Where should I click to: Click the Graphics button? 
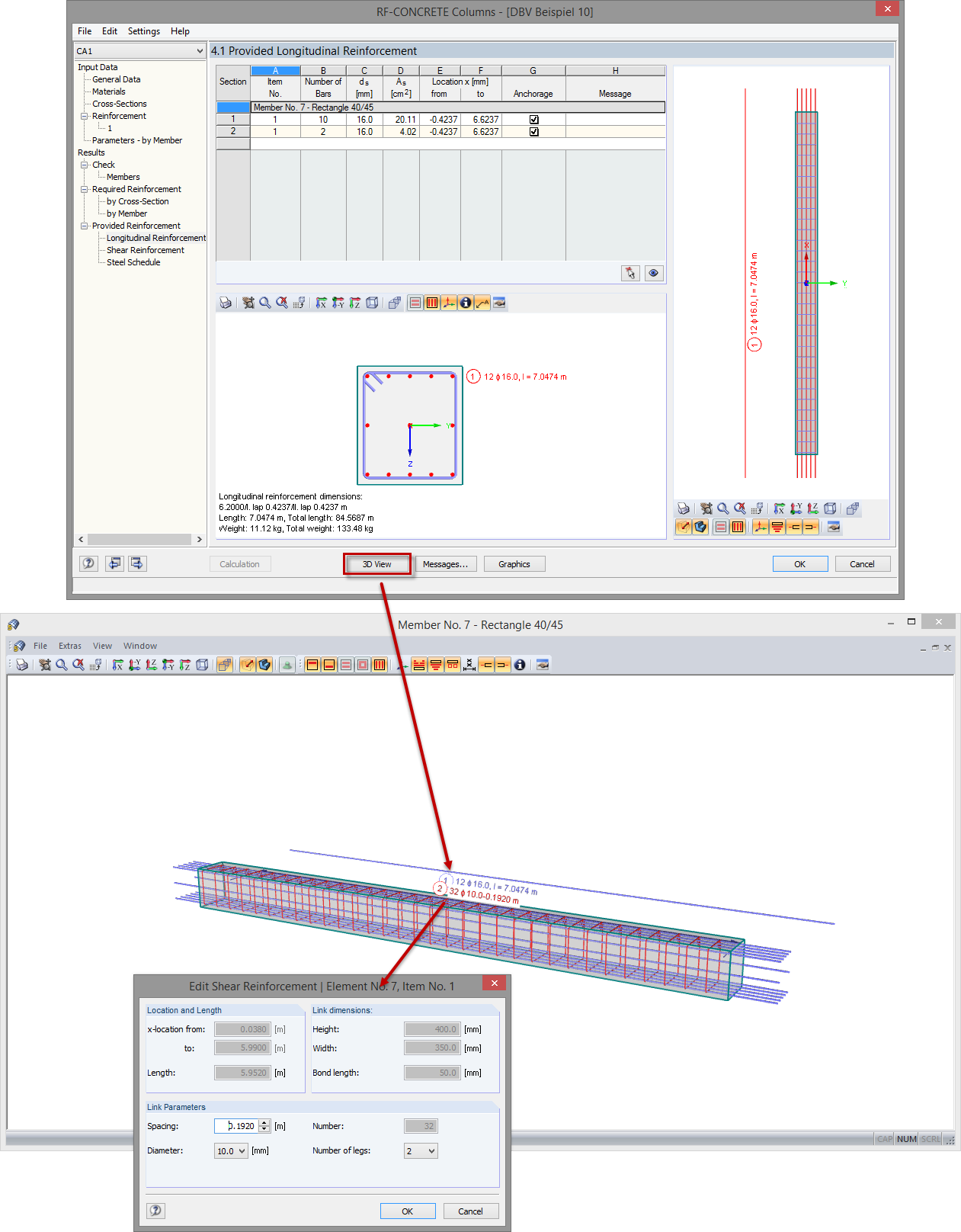tap(514, 564)
